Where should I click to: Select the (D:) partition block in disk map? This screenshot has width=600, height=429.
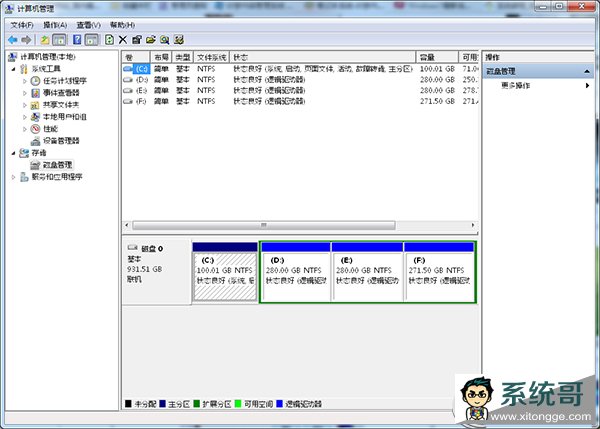[295, 272]
